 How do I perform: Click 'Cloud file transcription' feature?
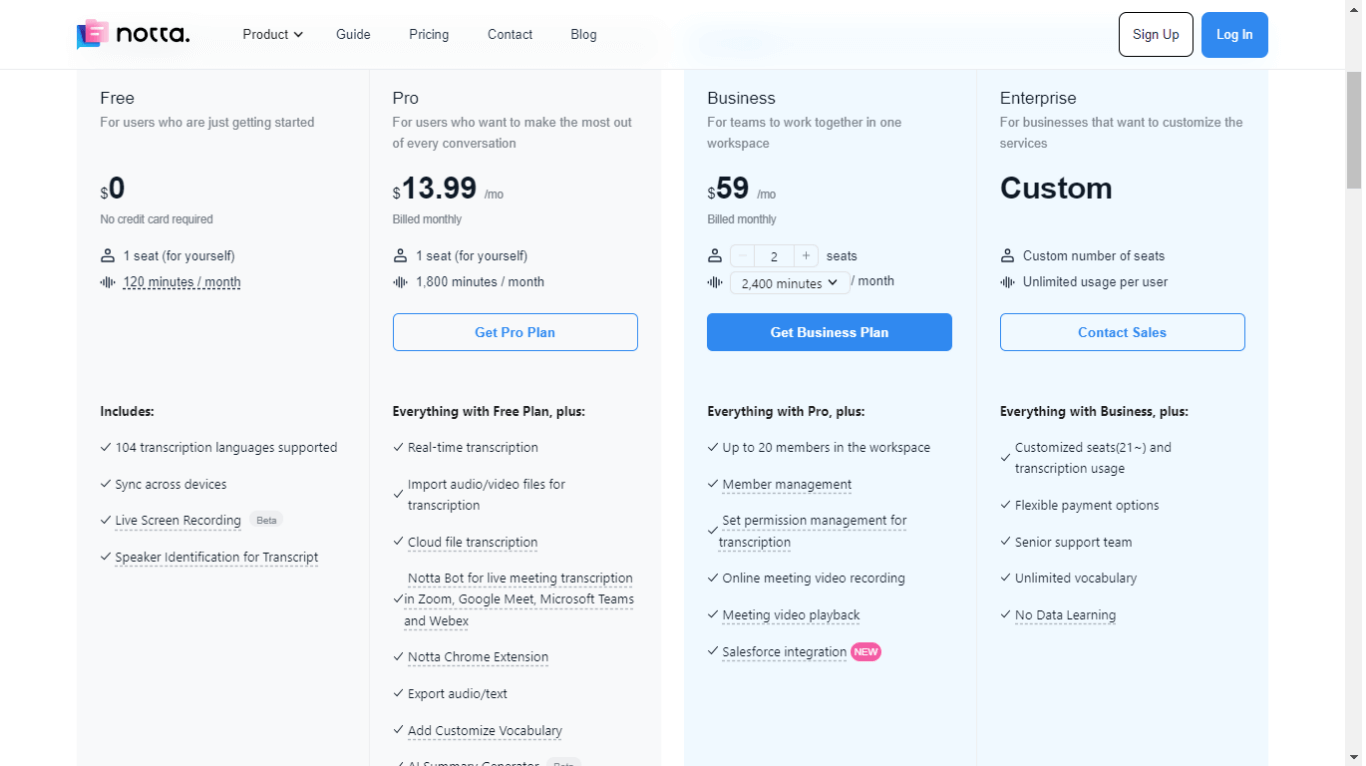[x=473, y=542]
